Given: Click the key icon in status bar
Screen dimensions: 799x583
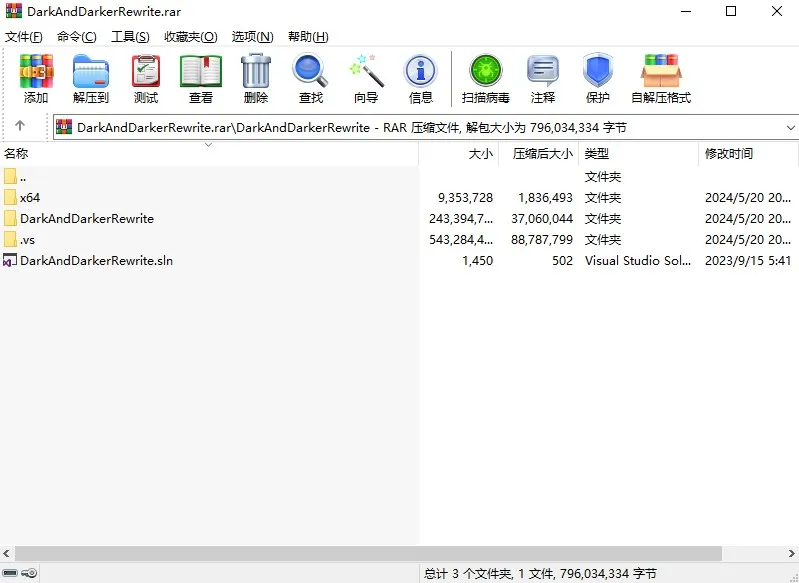Looking at the screenshot, I should coord(30,573).
